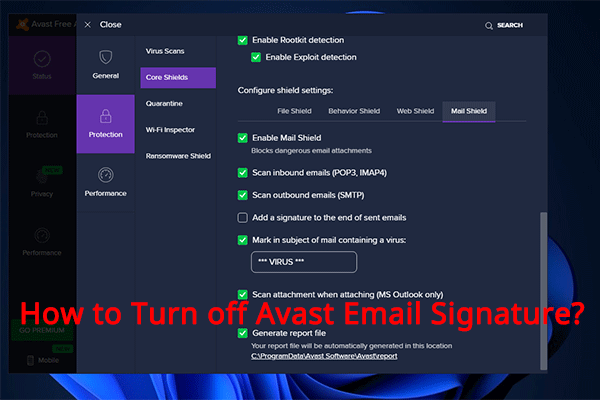Toggle Mark in subject of mail checkbox
The height and width of the screenshot is (400, 600).
(243, 240)
